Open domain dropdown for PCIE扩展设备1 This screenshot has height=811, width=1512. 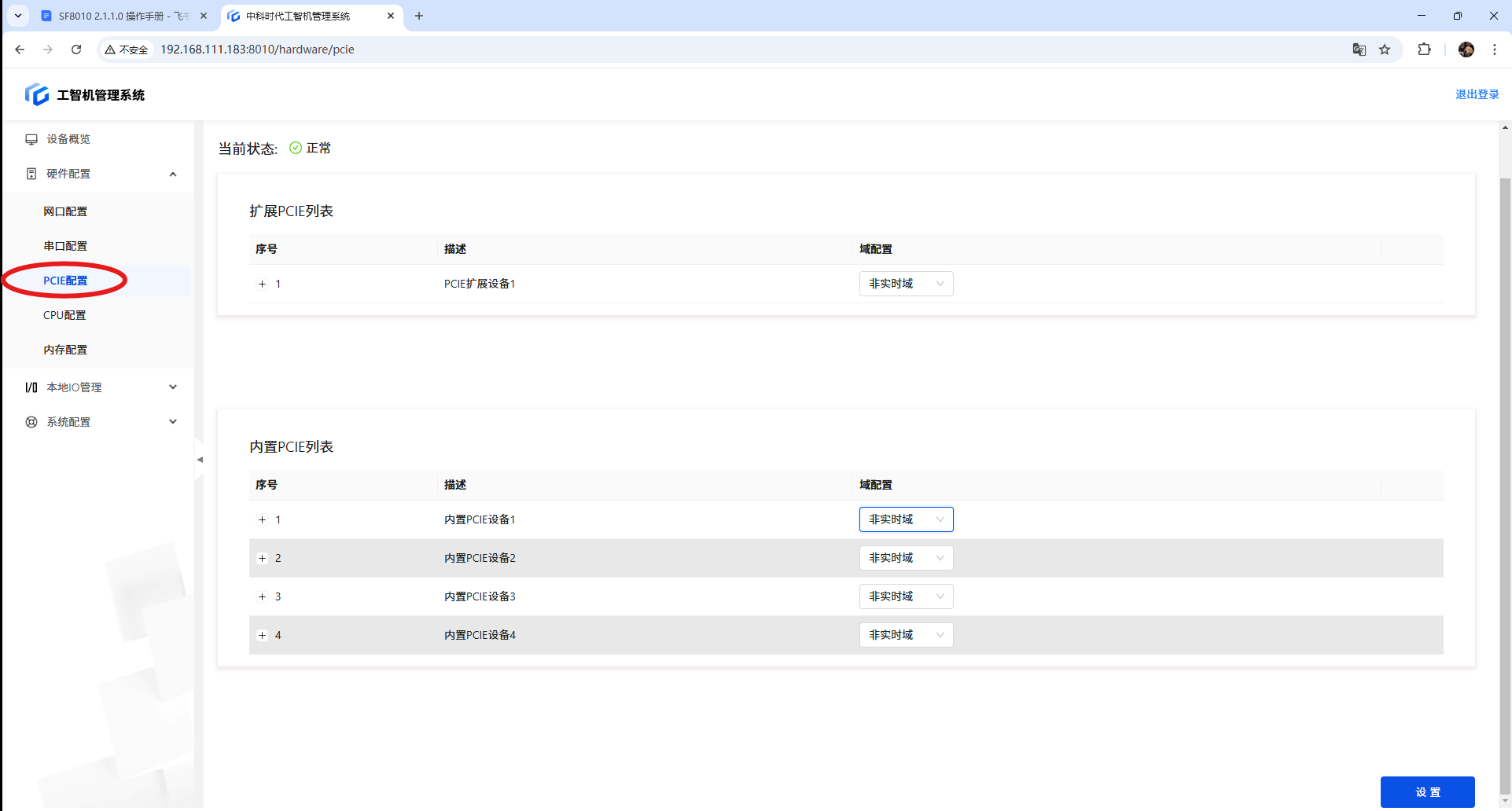tap(906, 284)
